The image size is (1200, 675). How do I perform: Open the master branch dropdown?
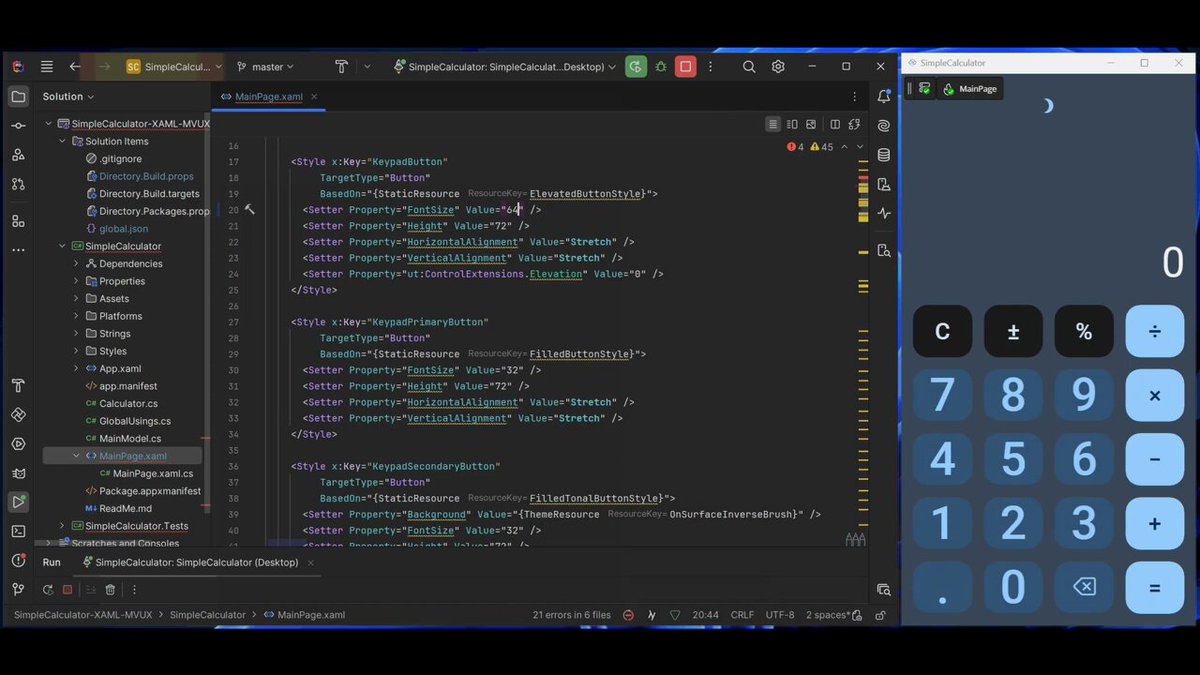tap(265, 67)
